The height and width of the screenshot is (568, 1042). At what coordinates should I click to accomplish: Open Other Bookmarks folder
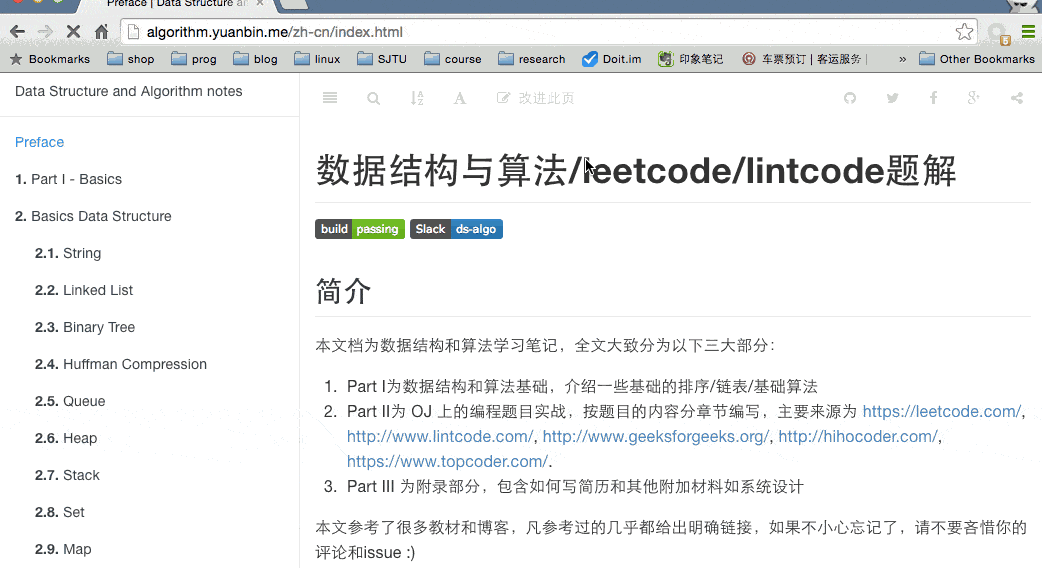(x=977, y=59)
